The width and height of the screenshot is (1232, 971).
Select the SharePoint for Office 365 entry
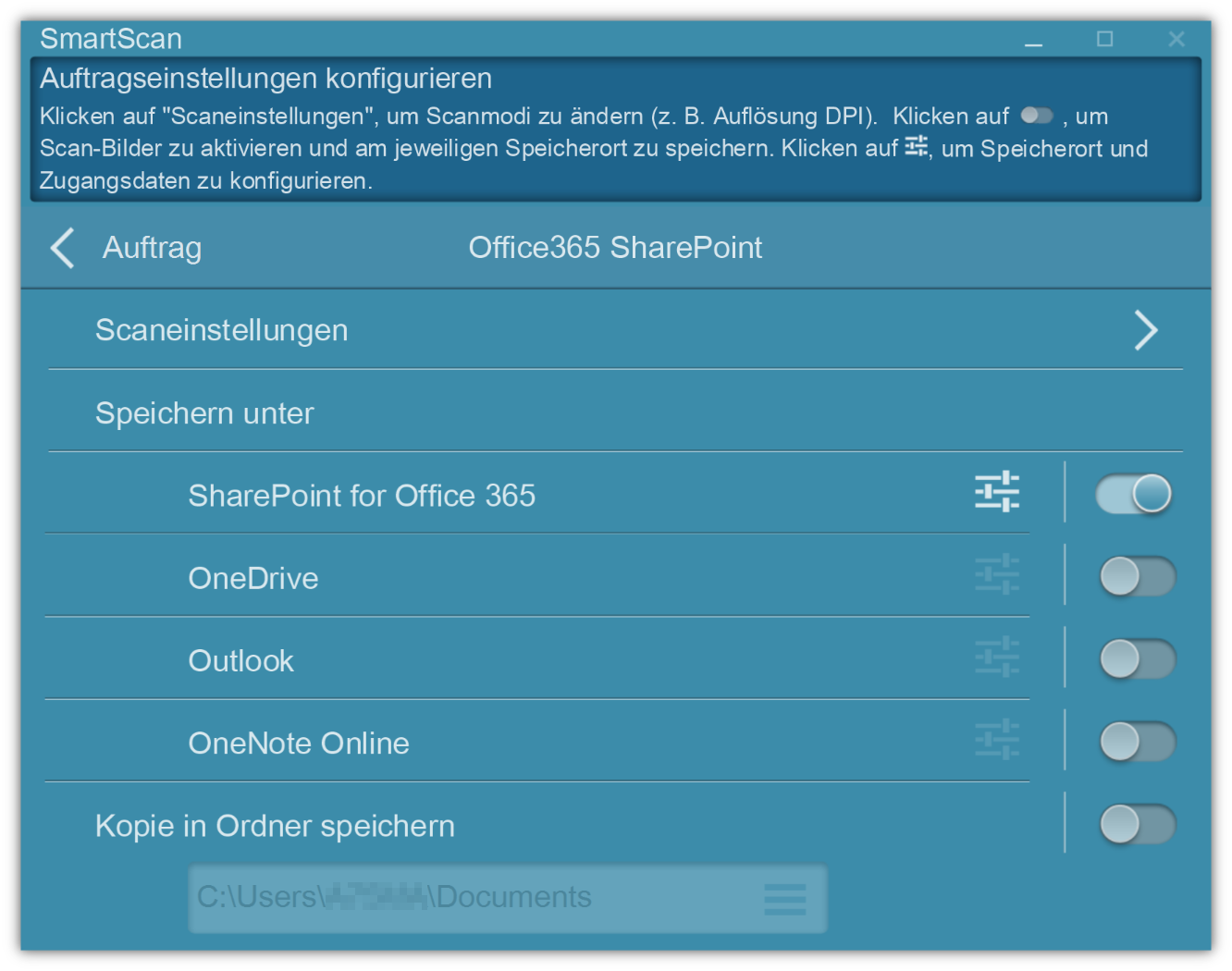362,496
